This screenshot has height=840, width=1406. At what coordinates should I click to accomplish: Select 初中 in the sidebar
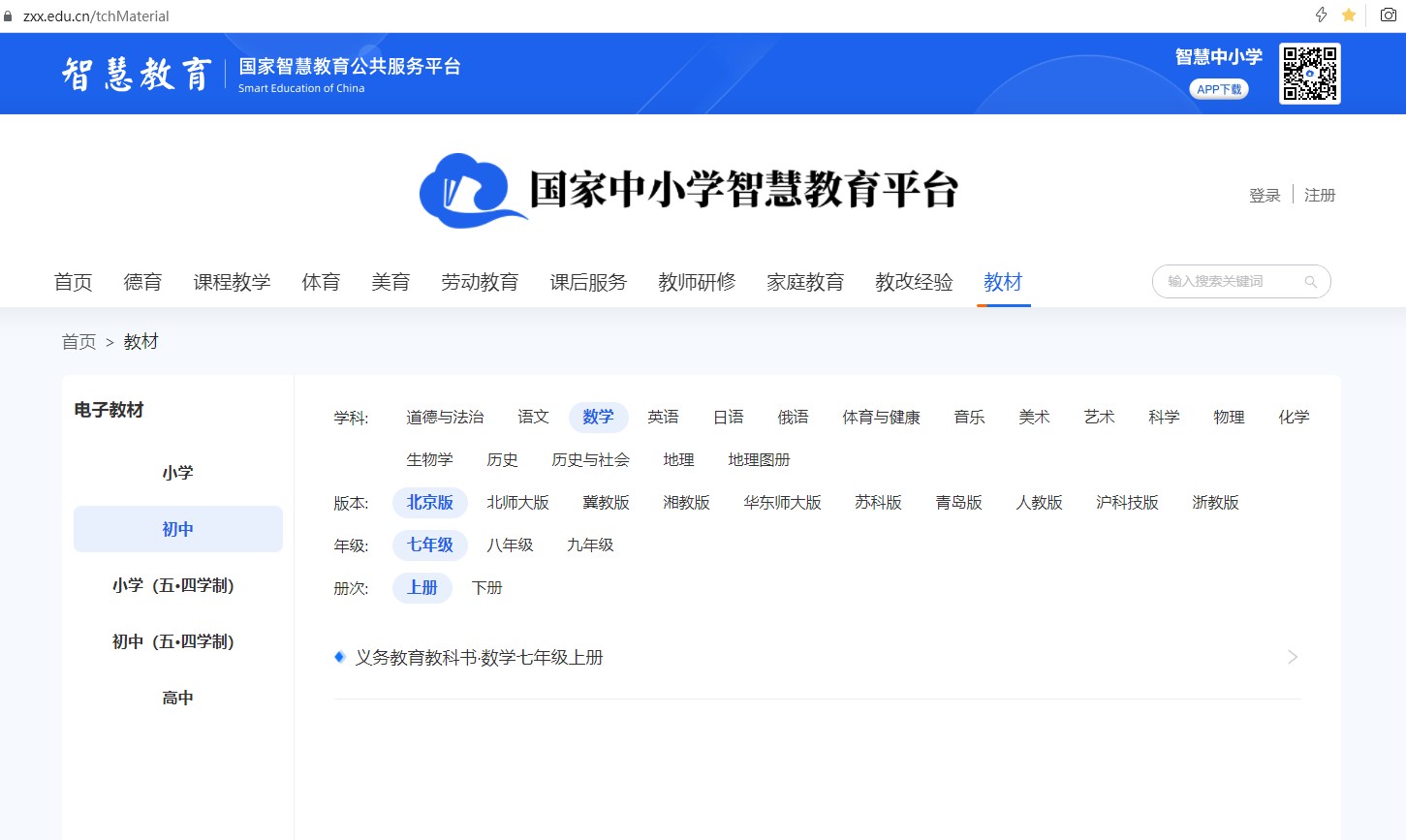point(178,529)
